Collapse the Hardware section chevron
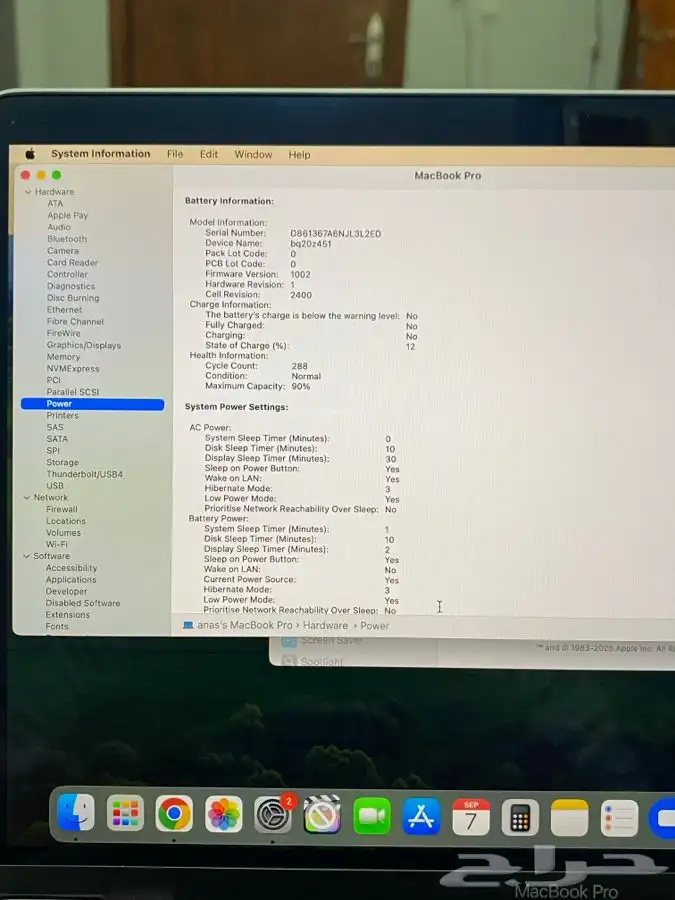675x900 pixels. [x=28, y=192]
